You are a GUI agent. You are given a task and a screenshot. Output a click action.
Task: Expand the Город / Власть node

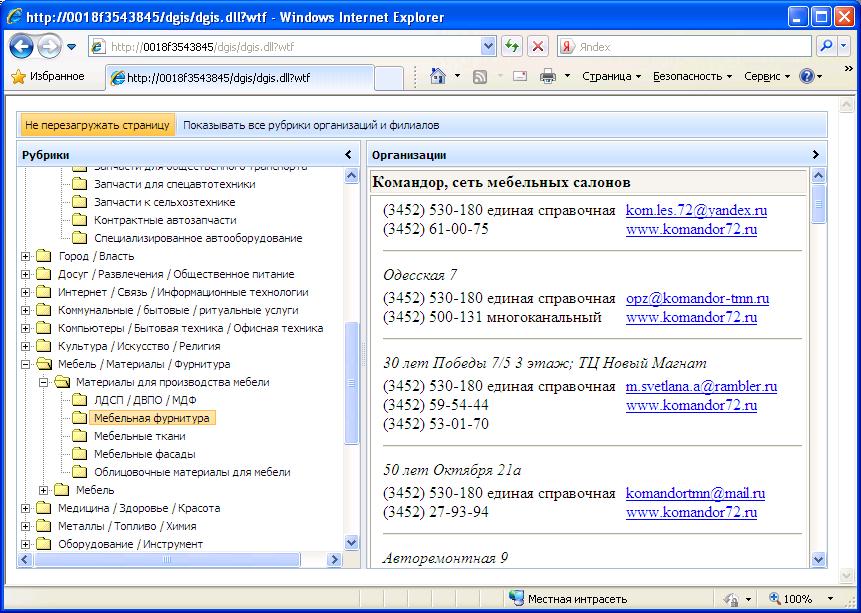25,257
